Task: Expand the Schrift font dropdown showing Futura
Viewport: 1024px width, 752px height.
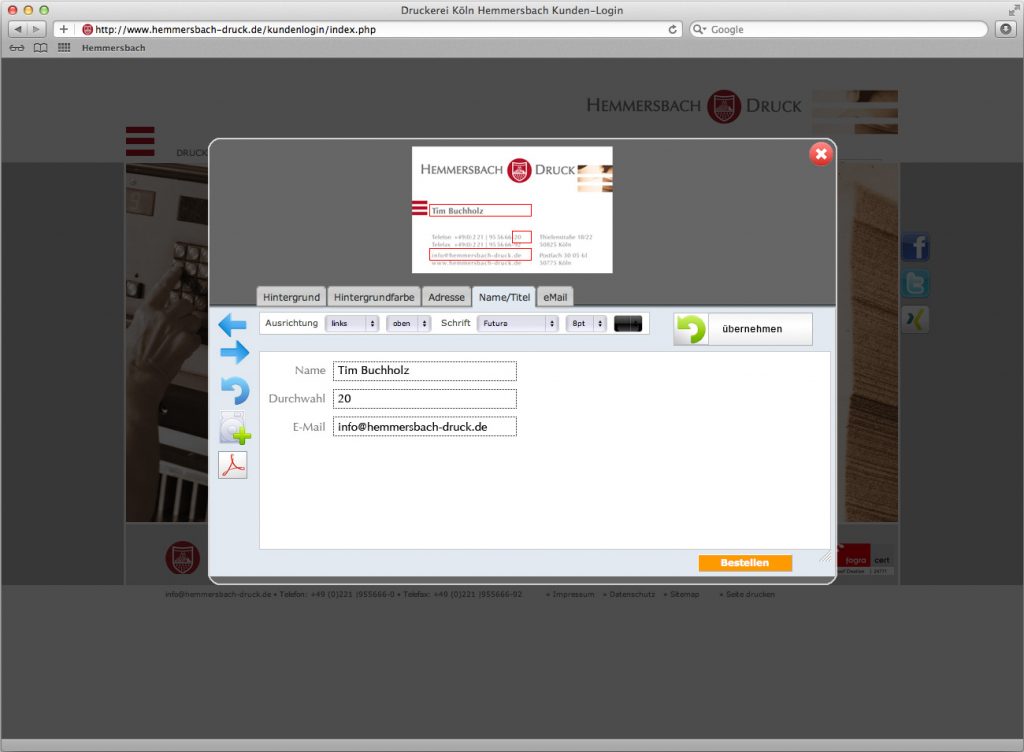Action: [x=517, y=324]
